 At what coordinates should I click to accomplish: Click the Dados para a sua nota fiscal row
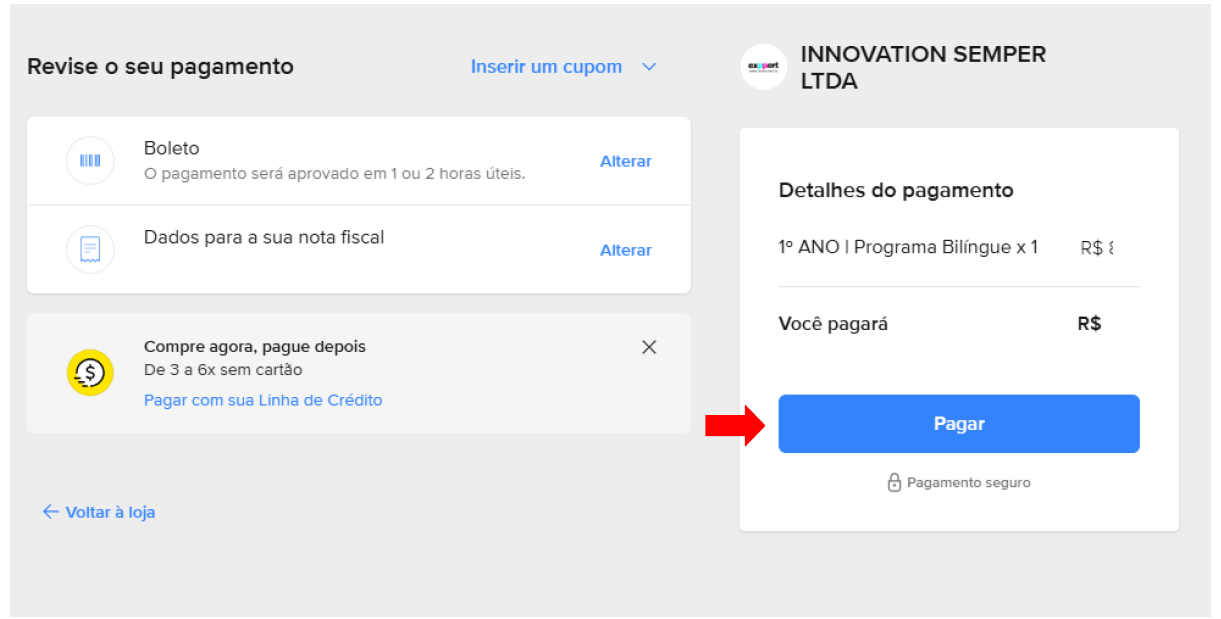coord(264,238)
